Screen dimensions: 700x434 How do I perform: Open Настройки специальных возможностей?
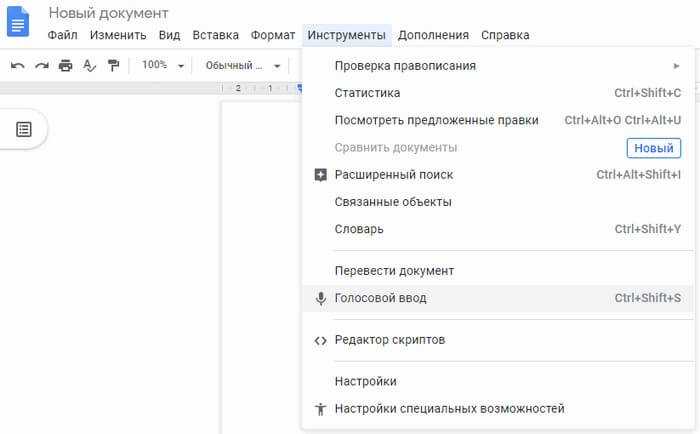[x=498, y=409]
